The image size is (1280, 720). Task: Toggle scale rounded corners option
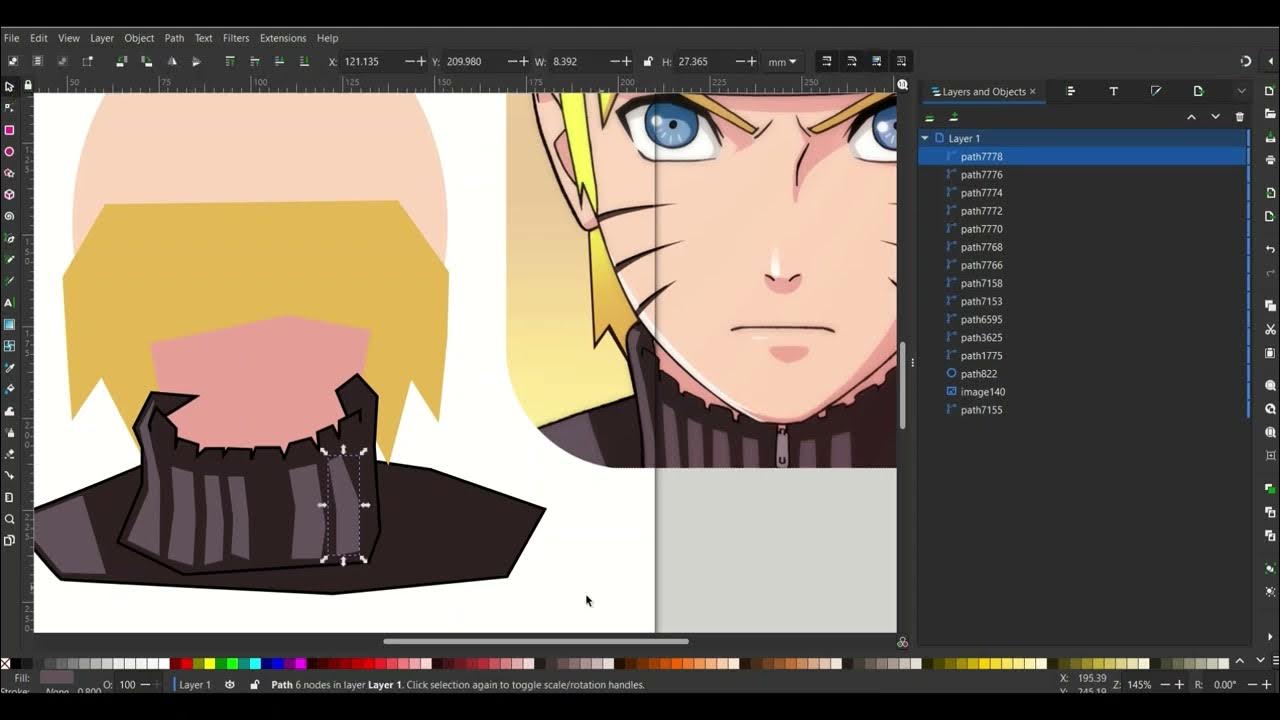851,61
